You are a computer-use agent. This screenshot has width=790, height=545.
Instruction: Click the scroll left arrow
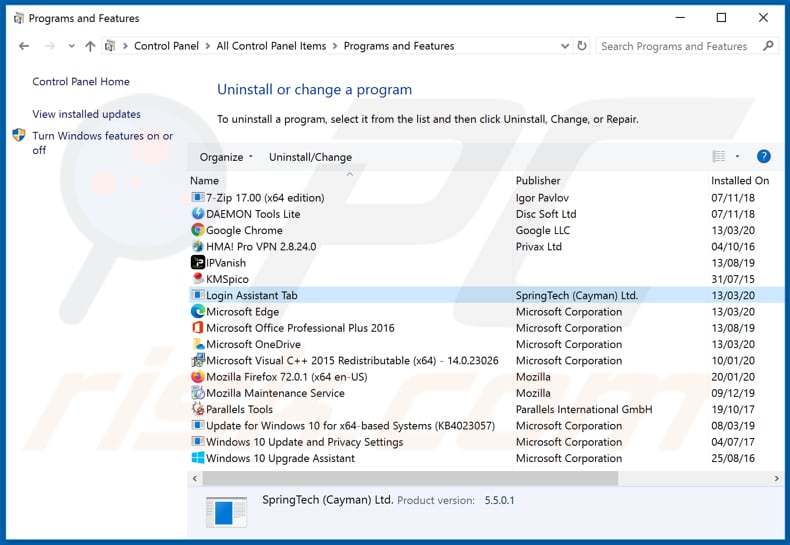pos(195,479)
